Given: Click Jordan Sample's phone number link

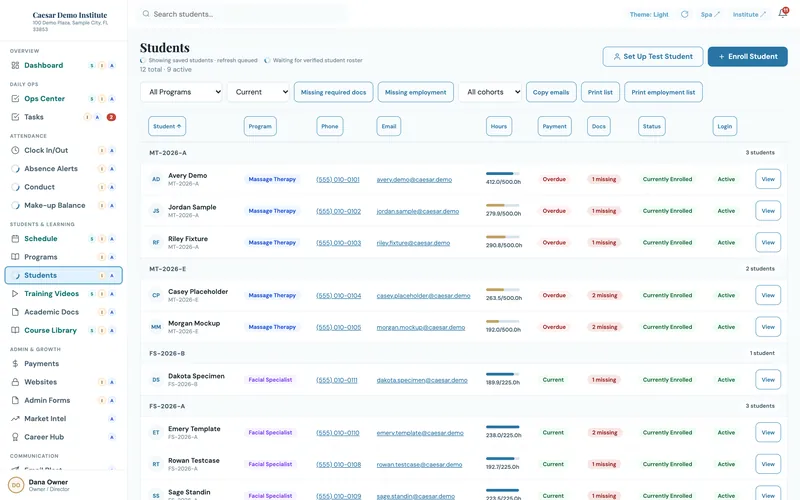Looking at the screenshot, I should (338, 211).
